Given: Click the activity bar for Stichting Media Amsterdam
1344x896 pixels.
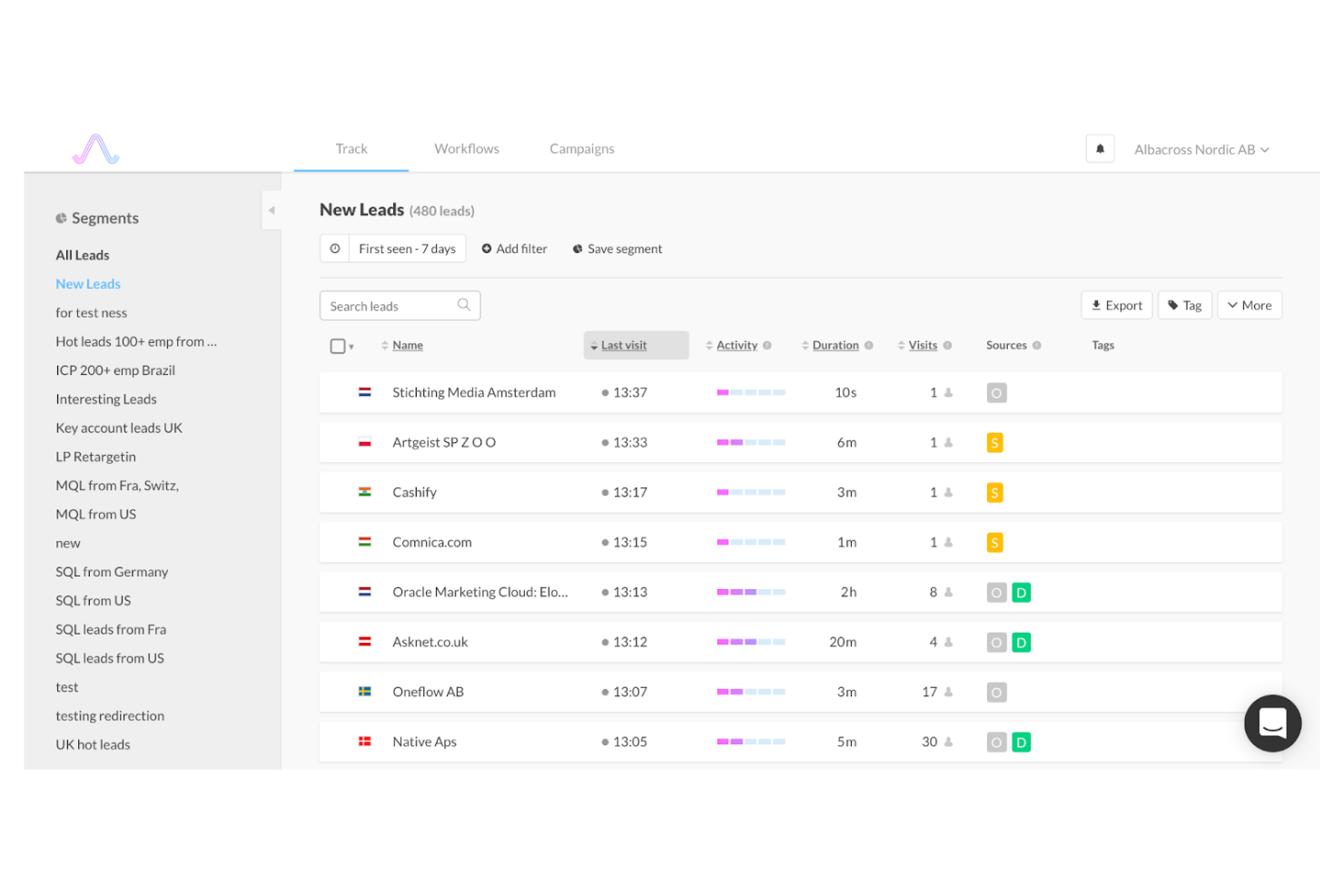Looking at the screenshot, I should click(751, 392).
